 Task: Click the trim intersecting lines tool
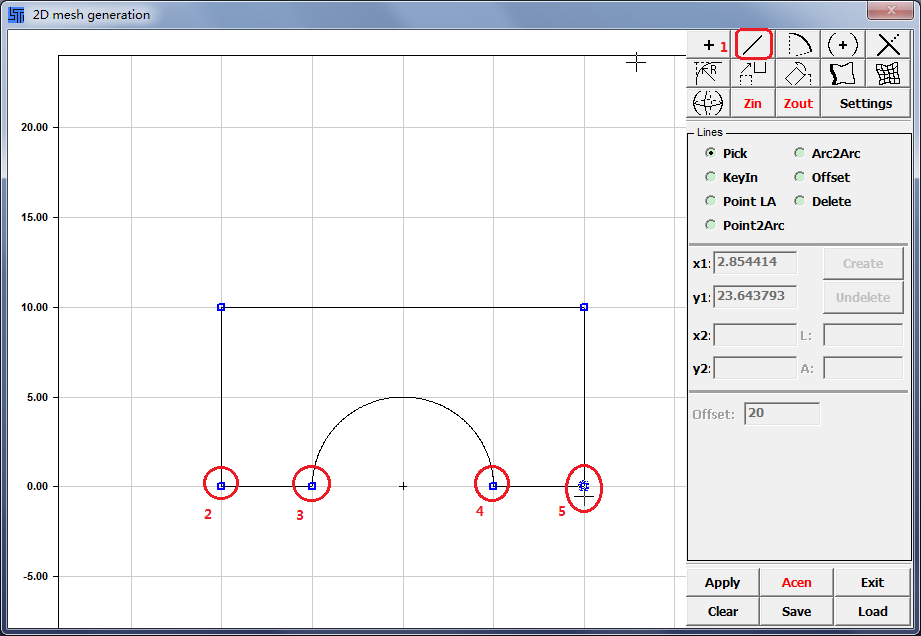[888, 45]
